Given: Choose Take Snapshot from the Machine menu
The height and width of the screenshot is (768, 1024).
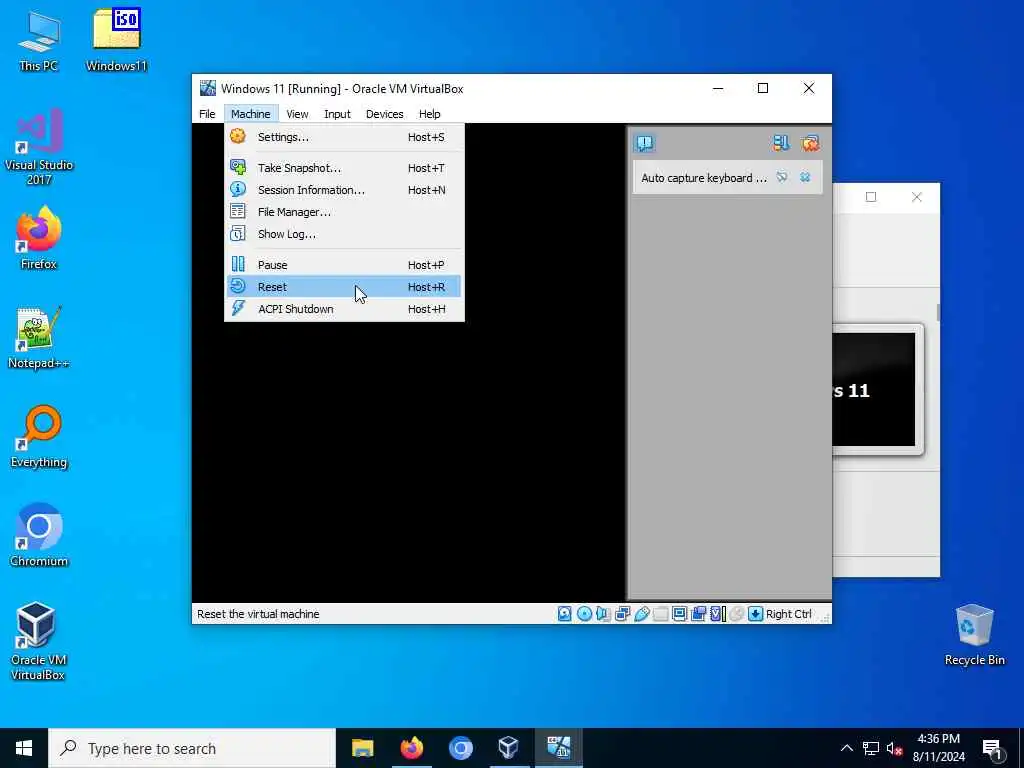Looking at the screenshot, I should click(344, 168).
